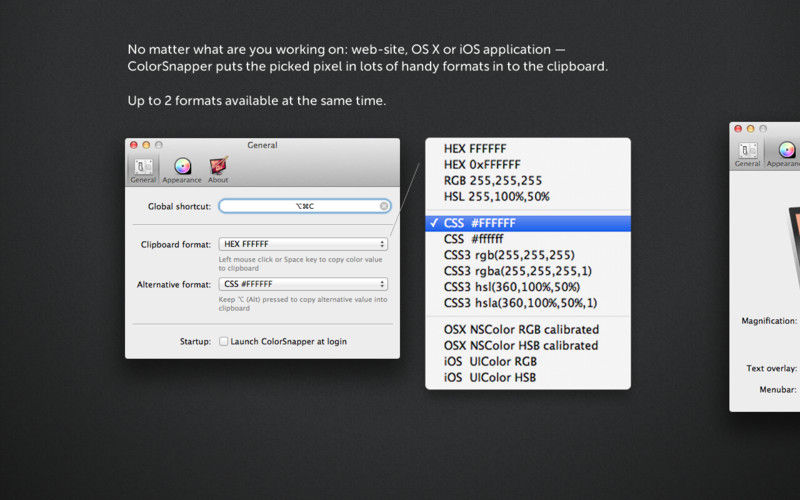Close the right-side preferences window

click(x=738, y=129)
